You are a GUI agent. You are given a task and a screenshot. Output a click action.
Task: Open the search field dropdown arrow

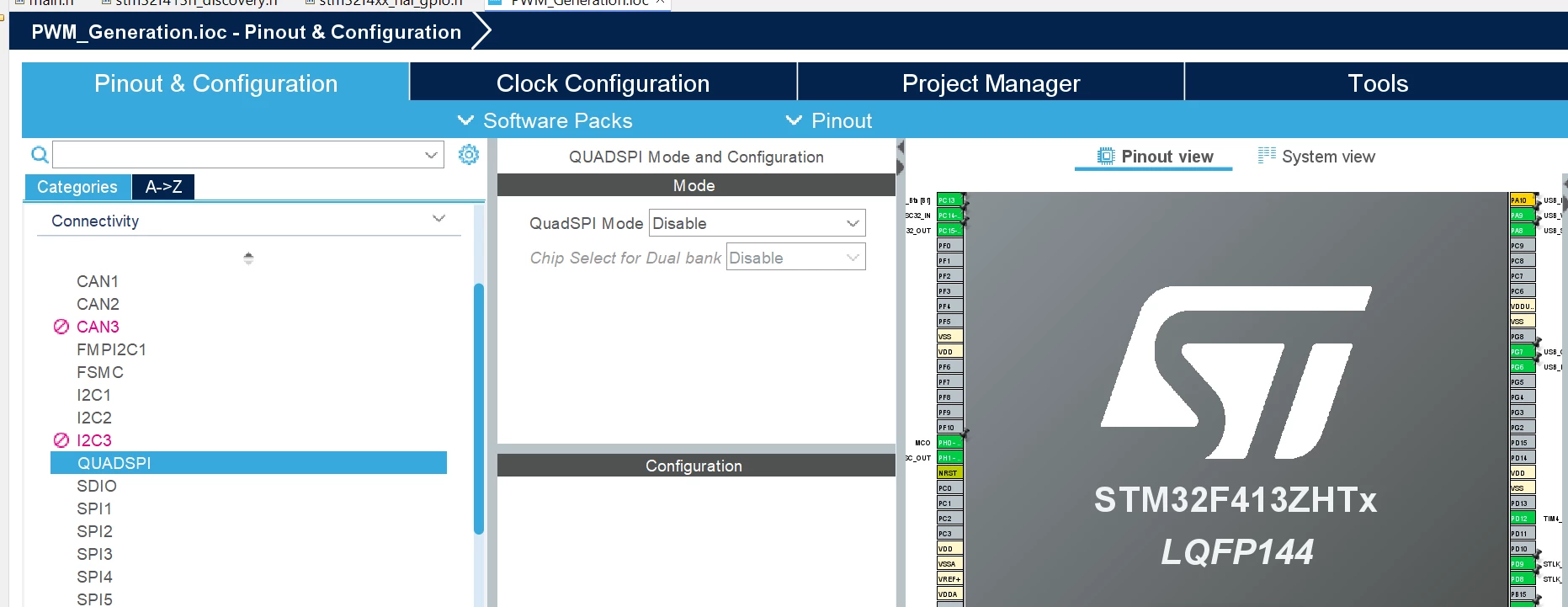click(x=431, y=155)
